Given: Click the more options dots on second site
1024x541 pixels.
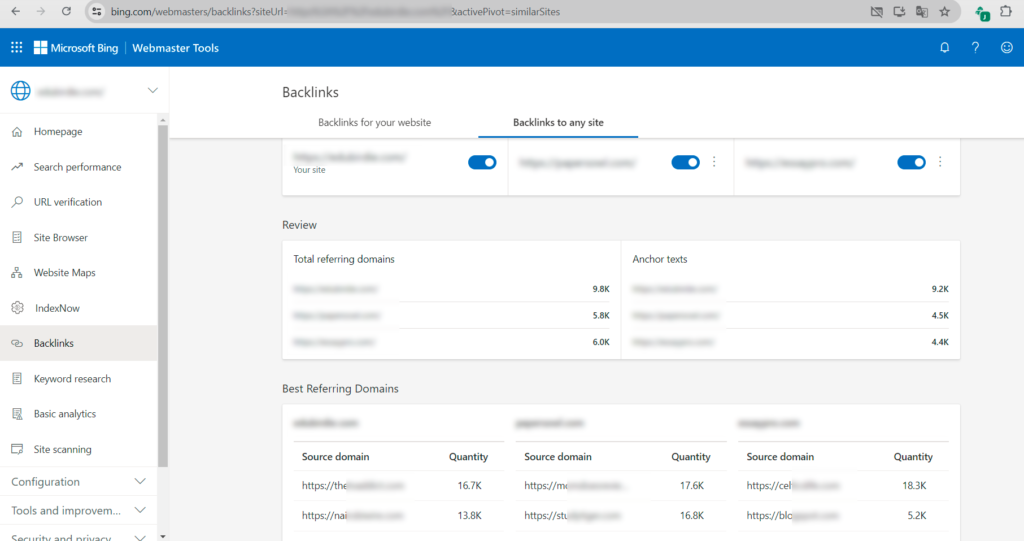Looking at the screenshot, I should (714, 162).
